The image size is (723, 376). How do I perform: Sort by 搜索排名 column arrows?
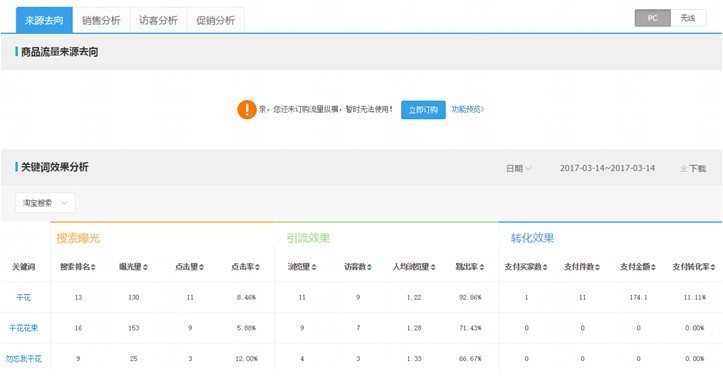click(93, 267)
